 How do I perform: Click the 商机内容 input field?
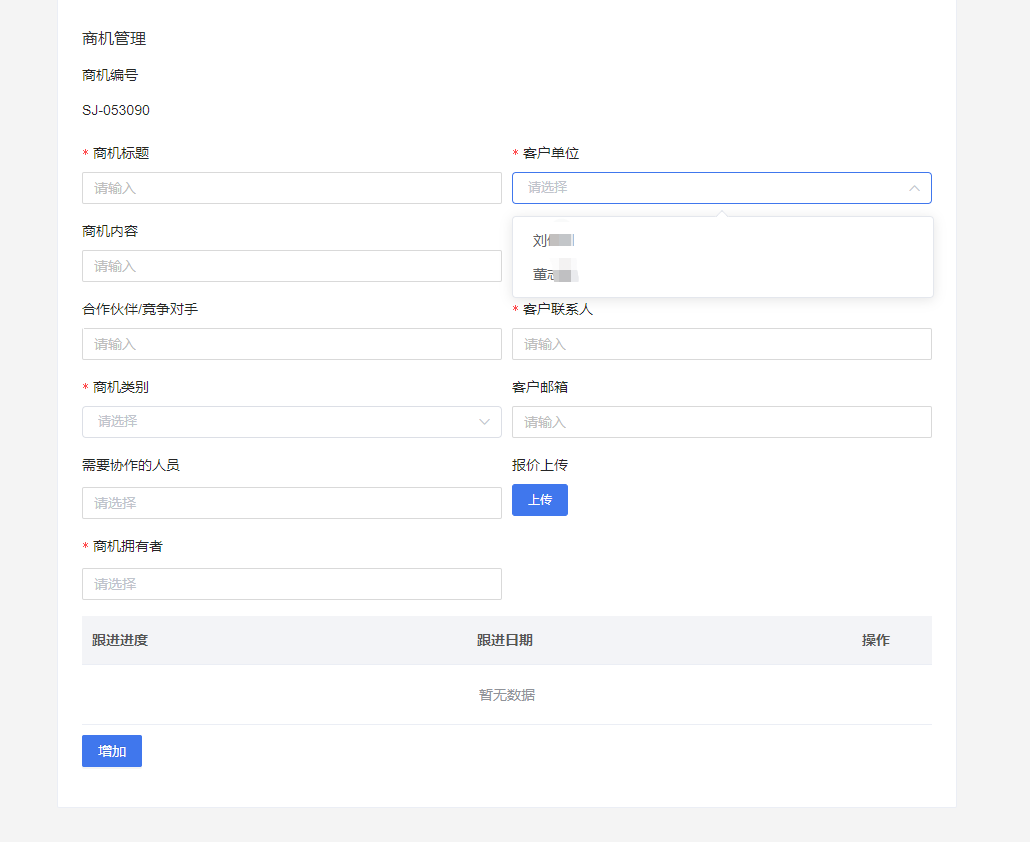[292, 266]
